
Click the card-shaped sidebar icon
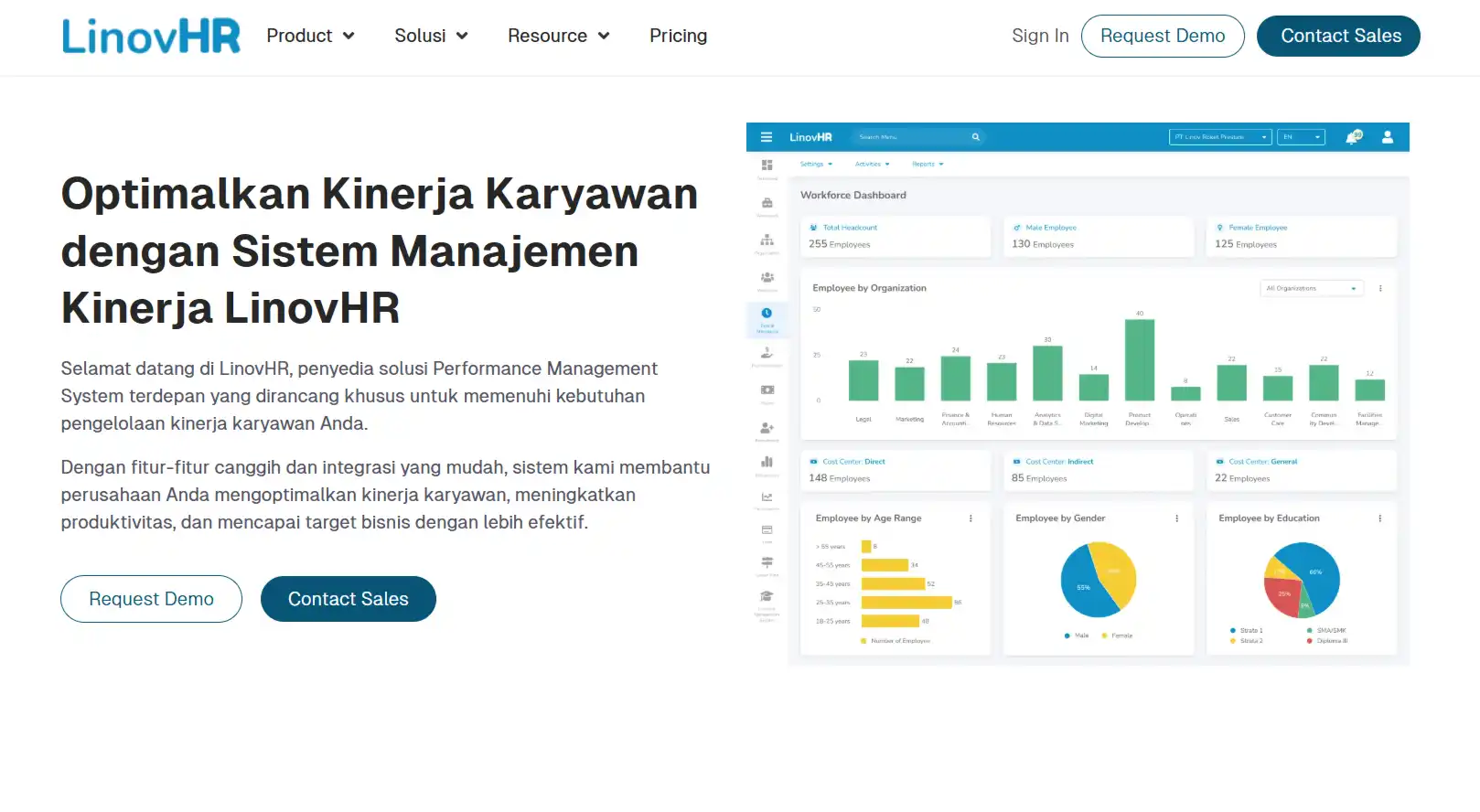[x=767, y=530]
